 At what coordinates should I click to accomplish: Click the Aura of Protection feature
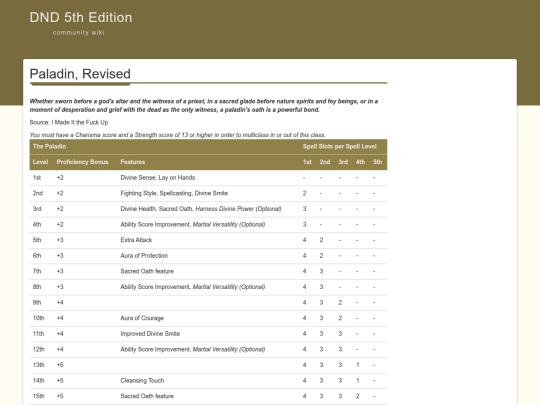144,256
